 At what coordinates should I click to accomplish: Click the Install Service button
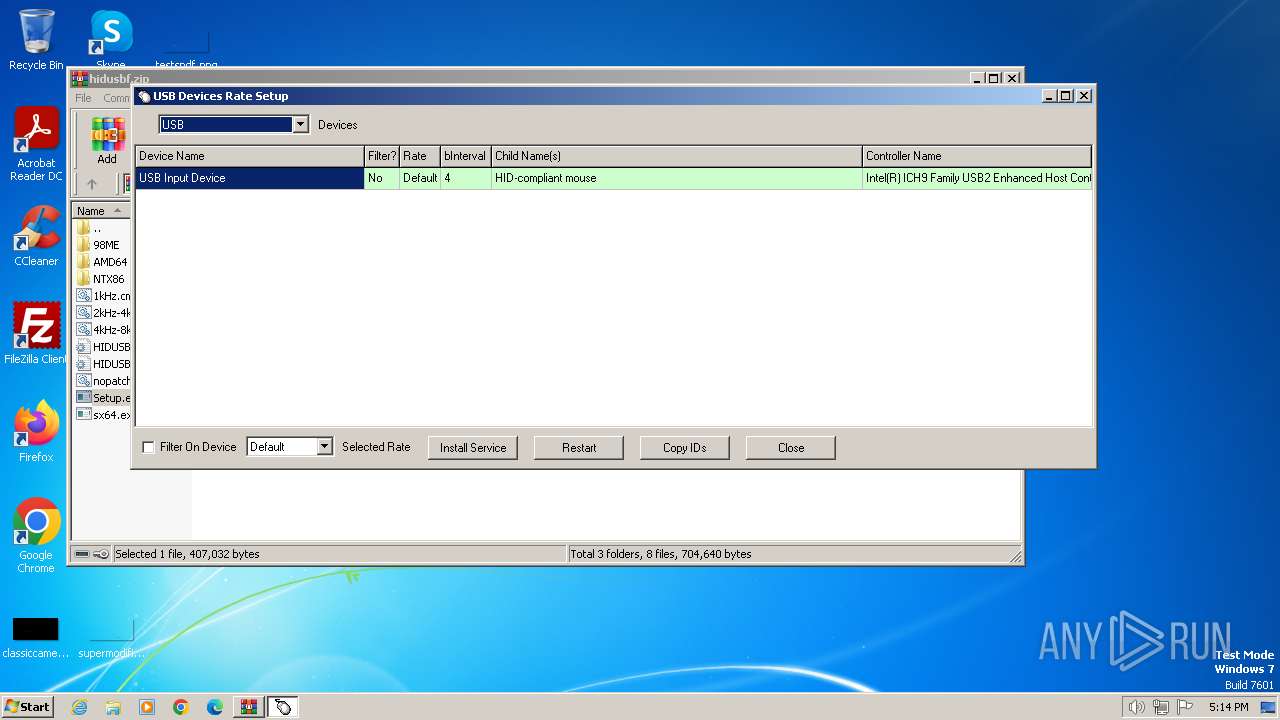pos(473,447)
